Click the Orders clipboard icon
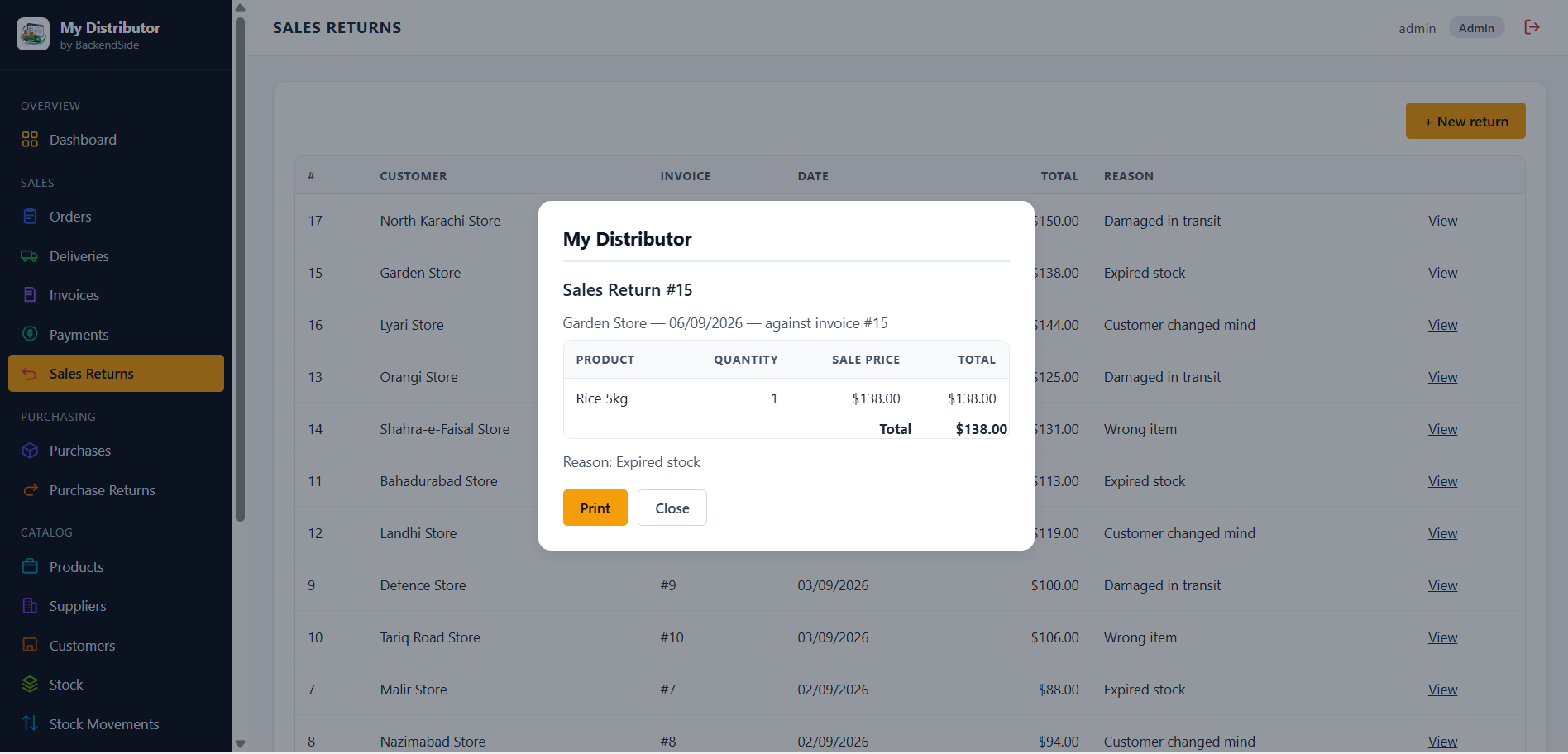This screenshot has width=1568, height=754. tap(30, 217)
